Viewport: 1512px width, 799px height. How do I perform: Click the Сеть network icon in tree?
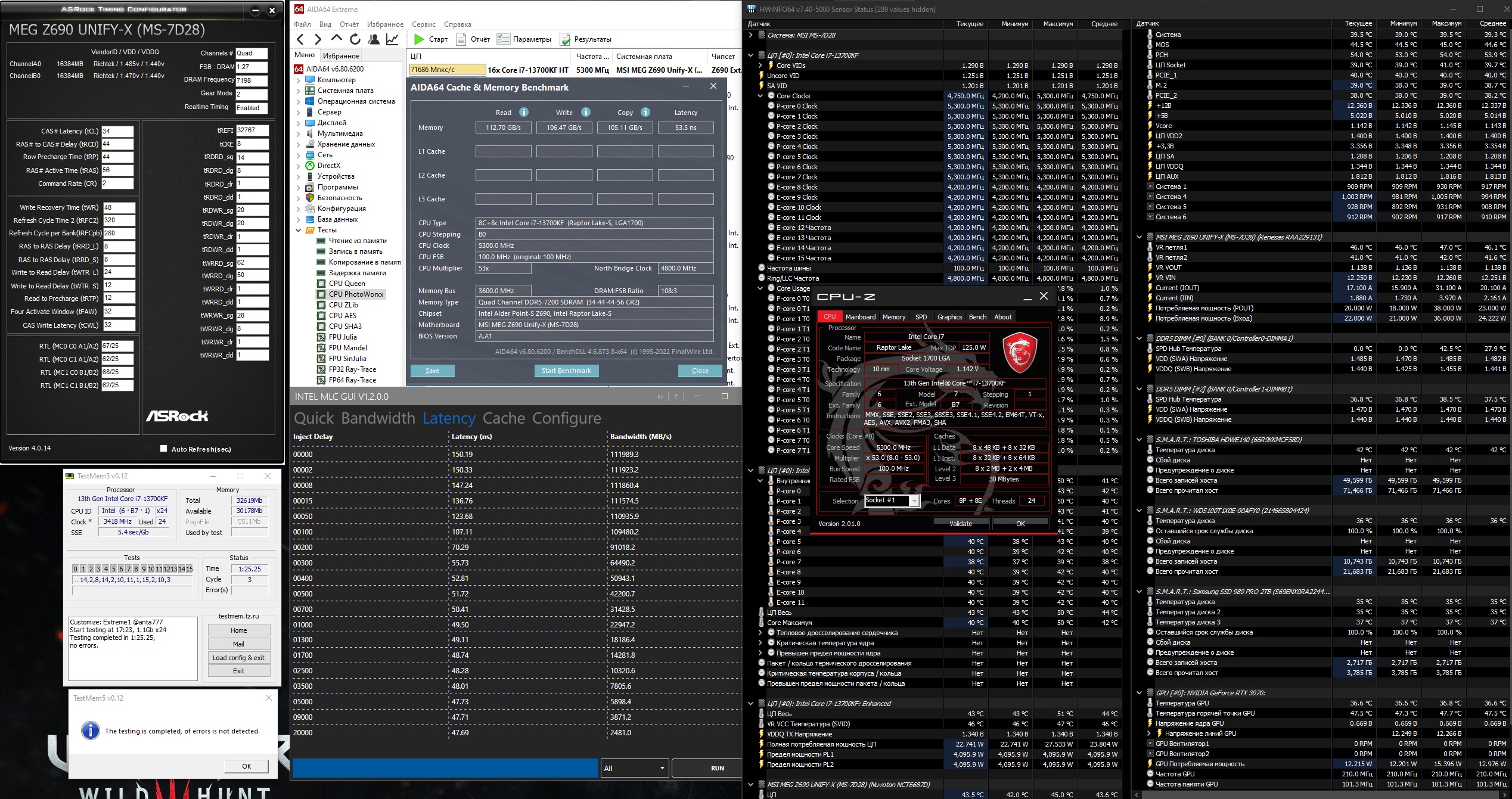coord(310,155)
